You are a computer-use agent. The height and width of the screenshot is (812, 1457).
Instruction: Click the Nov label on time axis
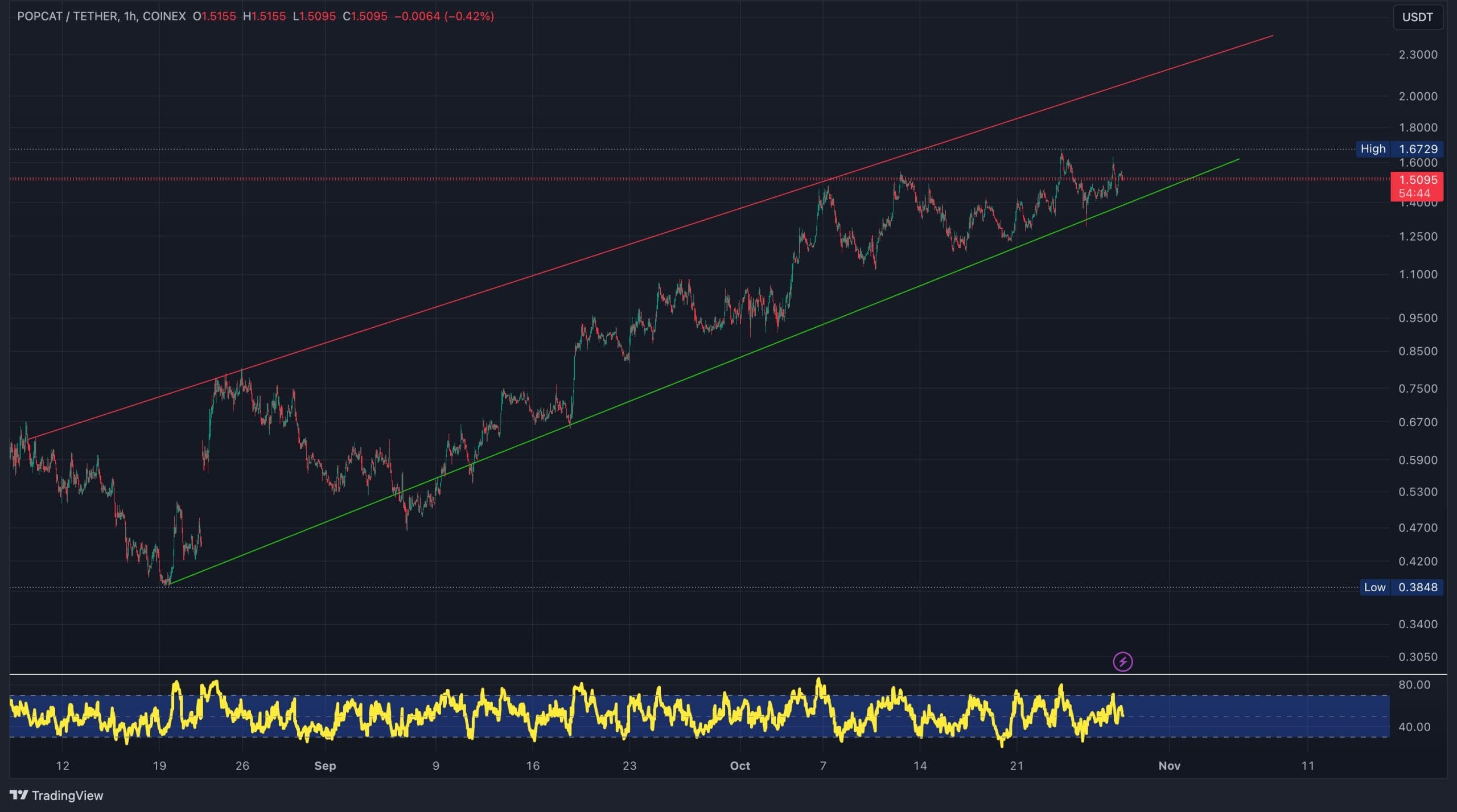tap(1170, 766)
